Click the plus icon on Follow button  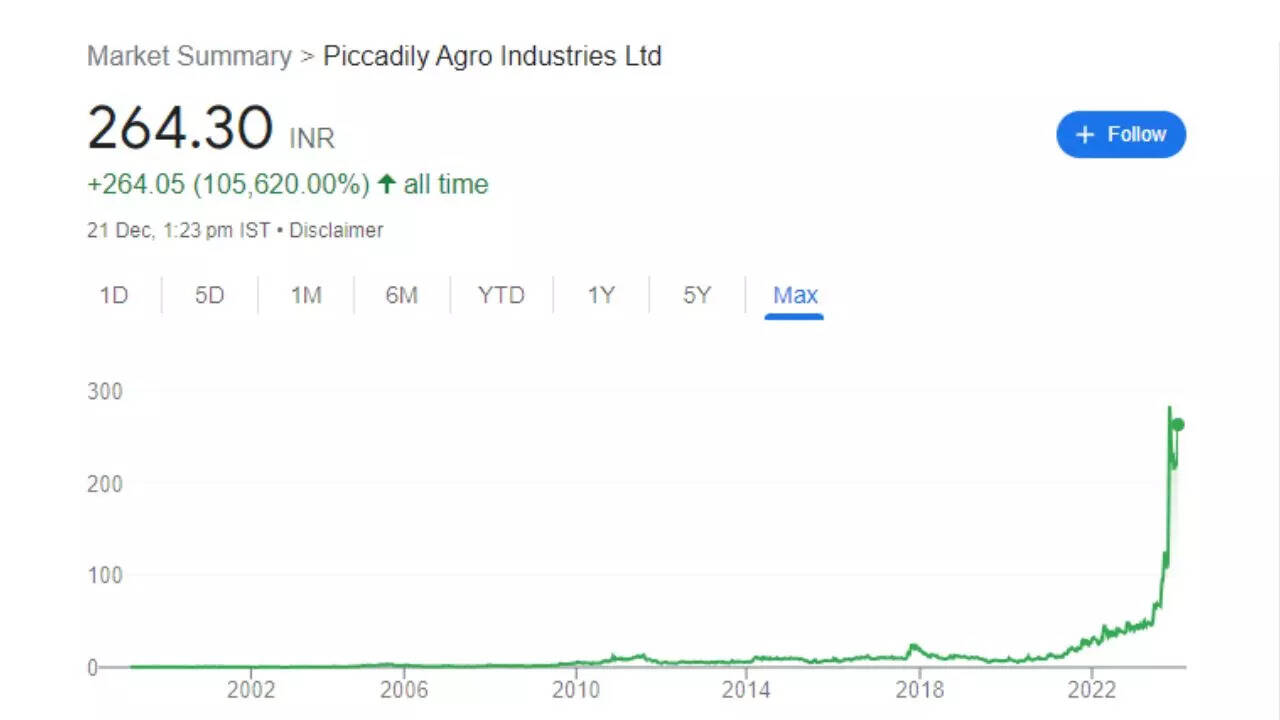click(1085, 135)
